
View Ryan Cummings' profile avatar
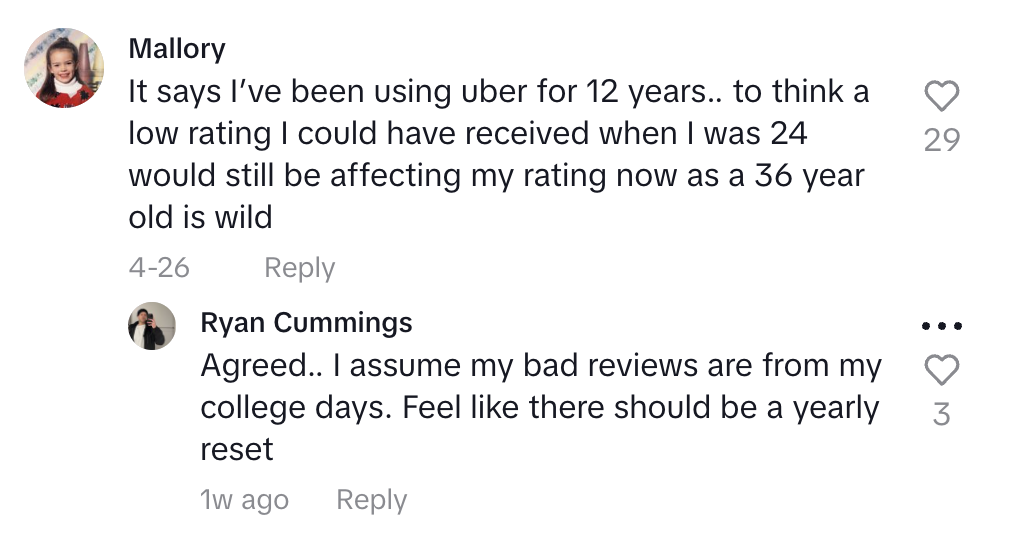152,326
